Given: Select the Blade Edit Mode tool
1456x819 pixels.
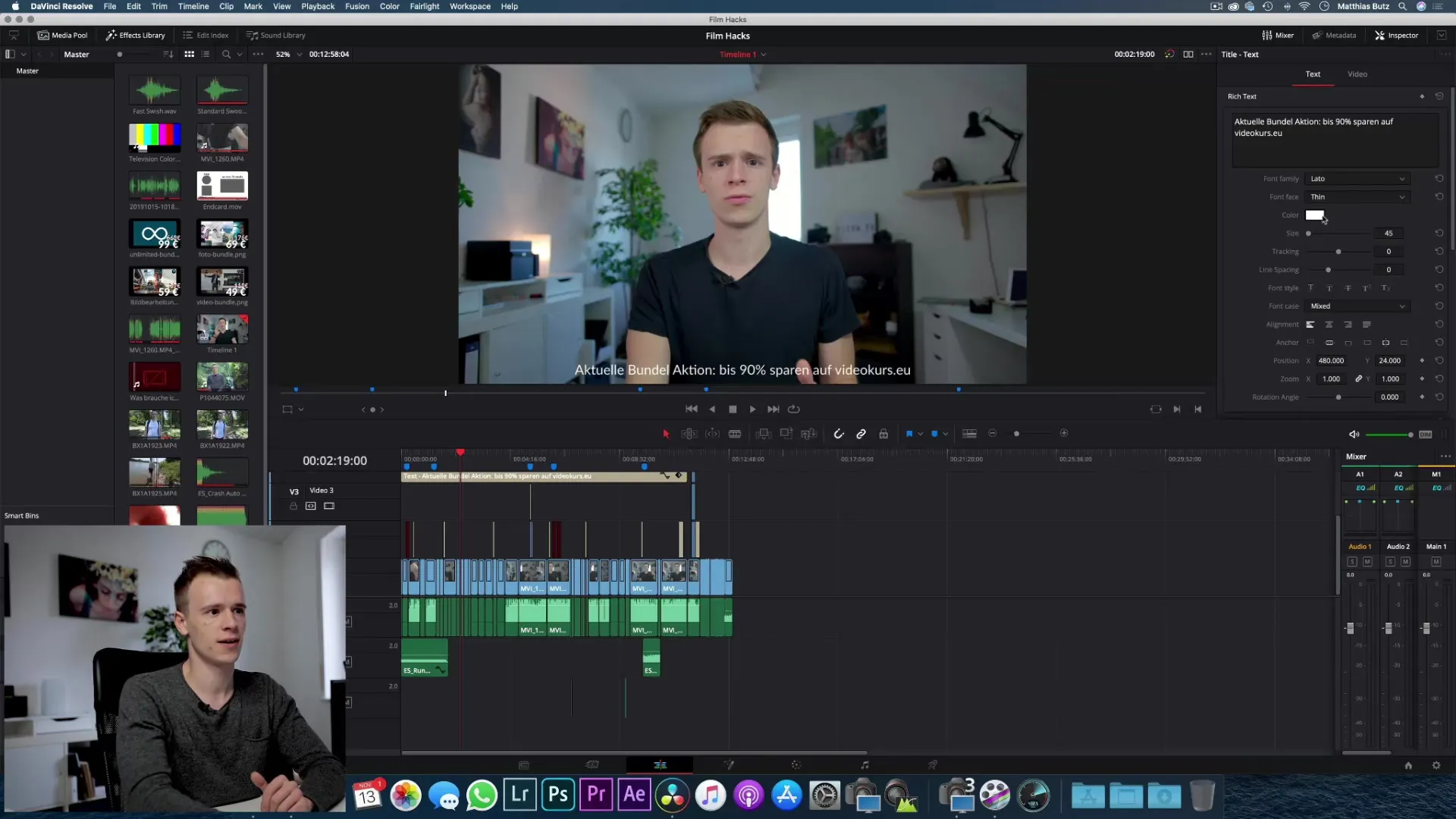Looking at the screenshot, I should (x=735, y=434).
